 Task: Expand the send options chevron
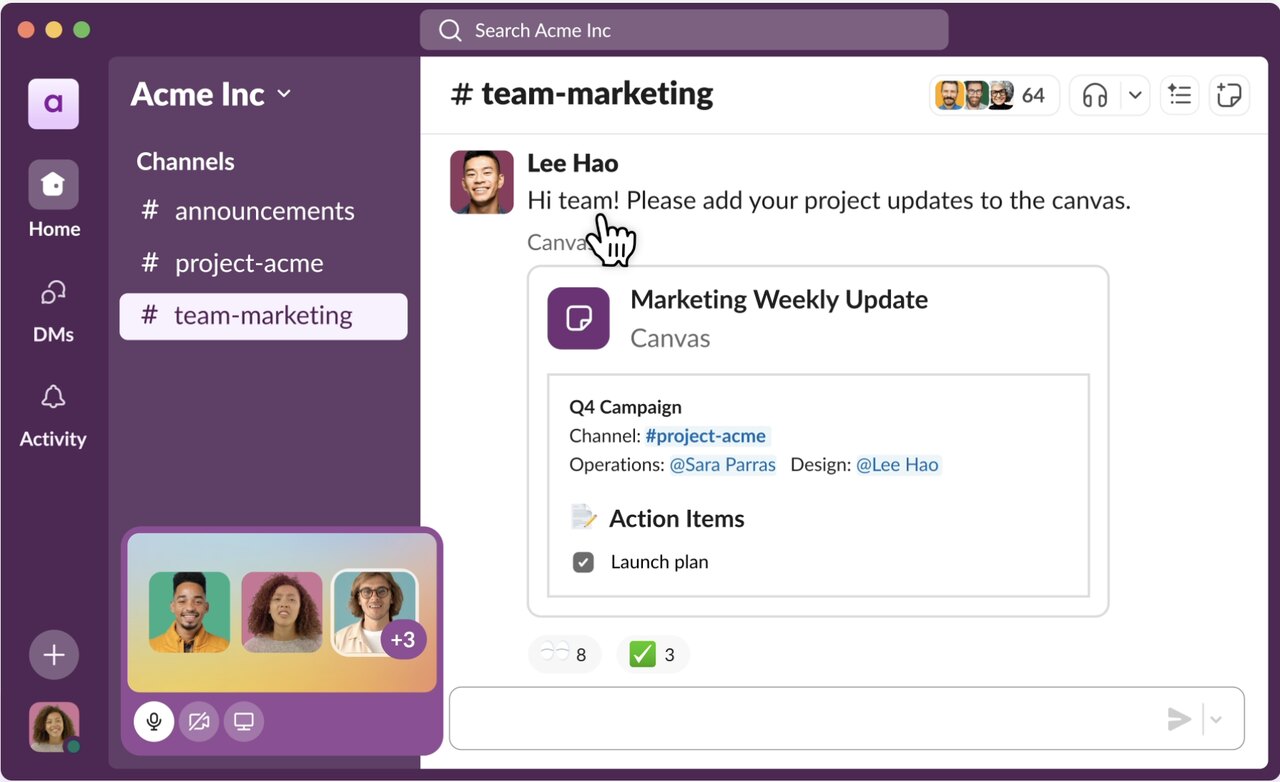click(x=1216, y=718)
